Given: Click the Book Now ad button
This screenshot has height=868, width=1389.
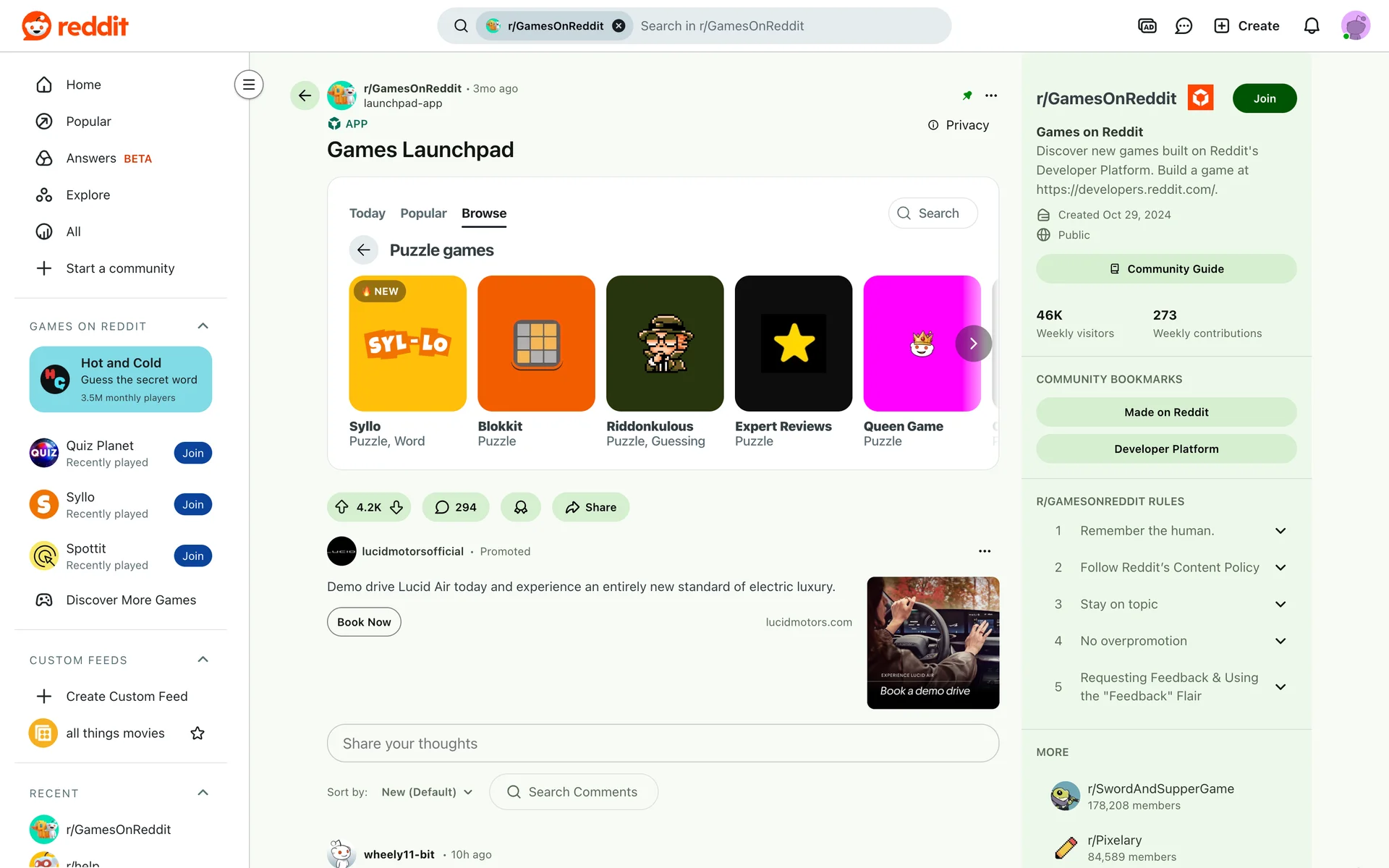Looking at the screenshot, I should 364,622.
